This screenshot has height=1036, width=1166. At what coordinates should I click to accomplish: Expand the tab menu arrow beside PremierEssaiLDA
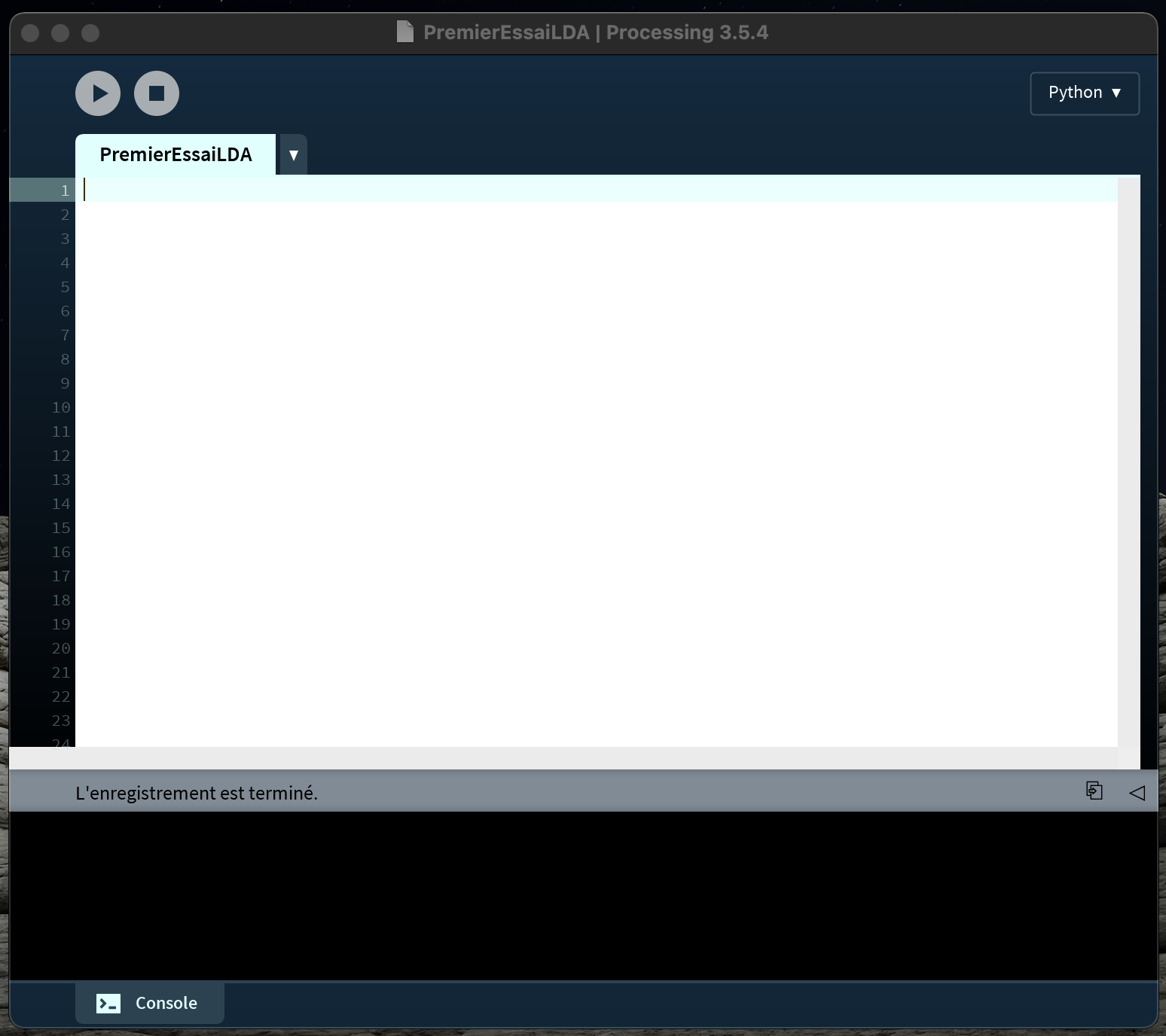293,155
